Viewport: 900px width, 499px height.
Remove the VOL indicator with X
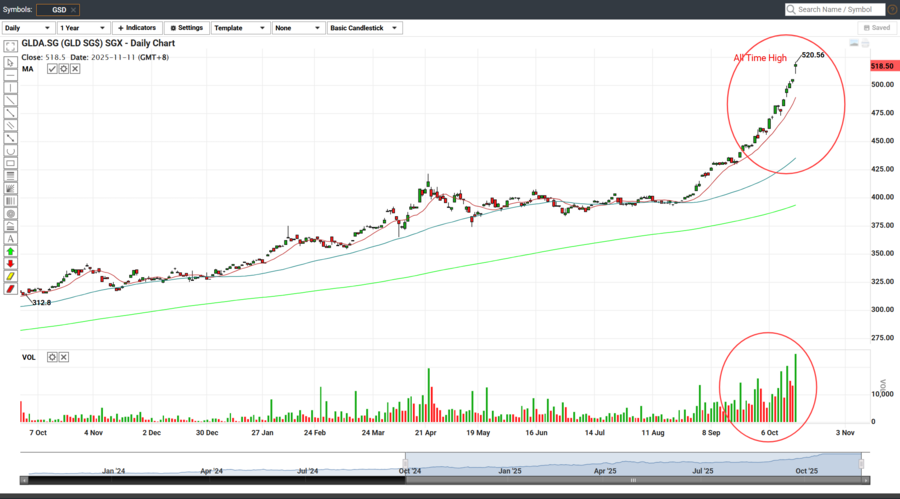coord(64,357)
